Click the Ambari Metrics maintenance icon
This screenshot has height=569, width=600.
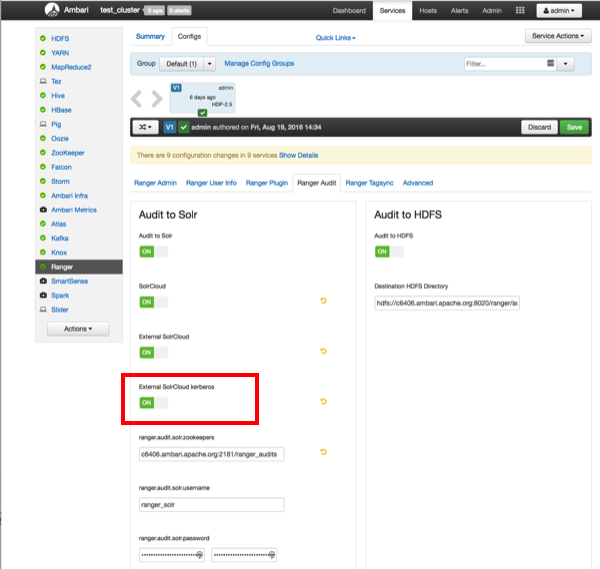43,210
